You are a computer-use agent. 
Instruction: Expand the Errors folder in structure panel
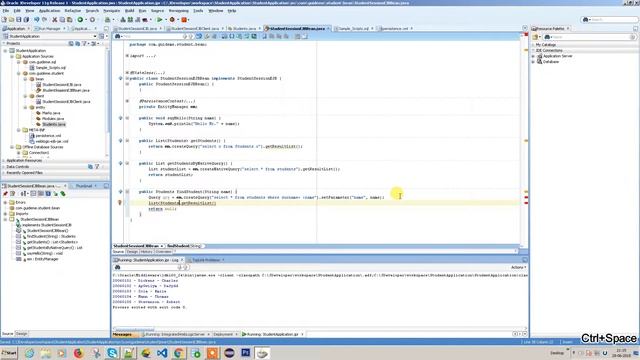pyautogui.click(x=6, y=202)
